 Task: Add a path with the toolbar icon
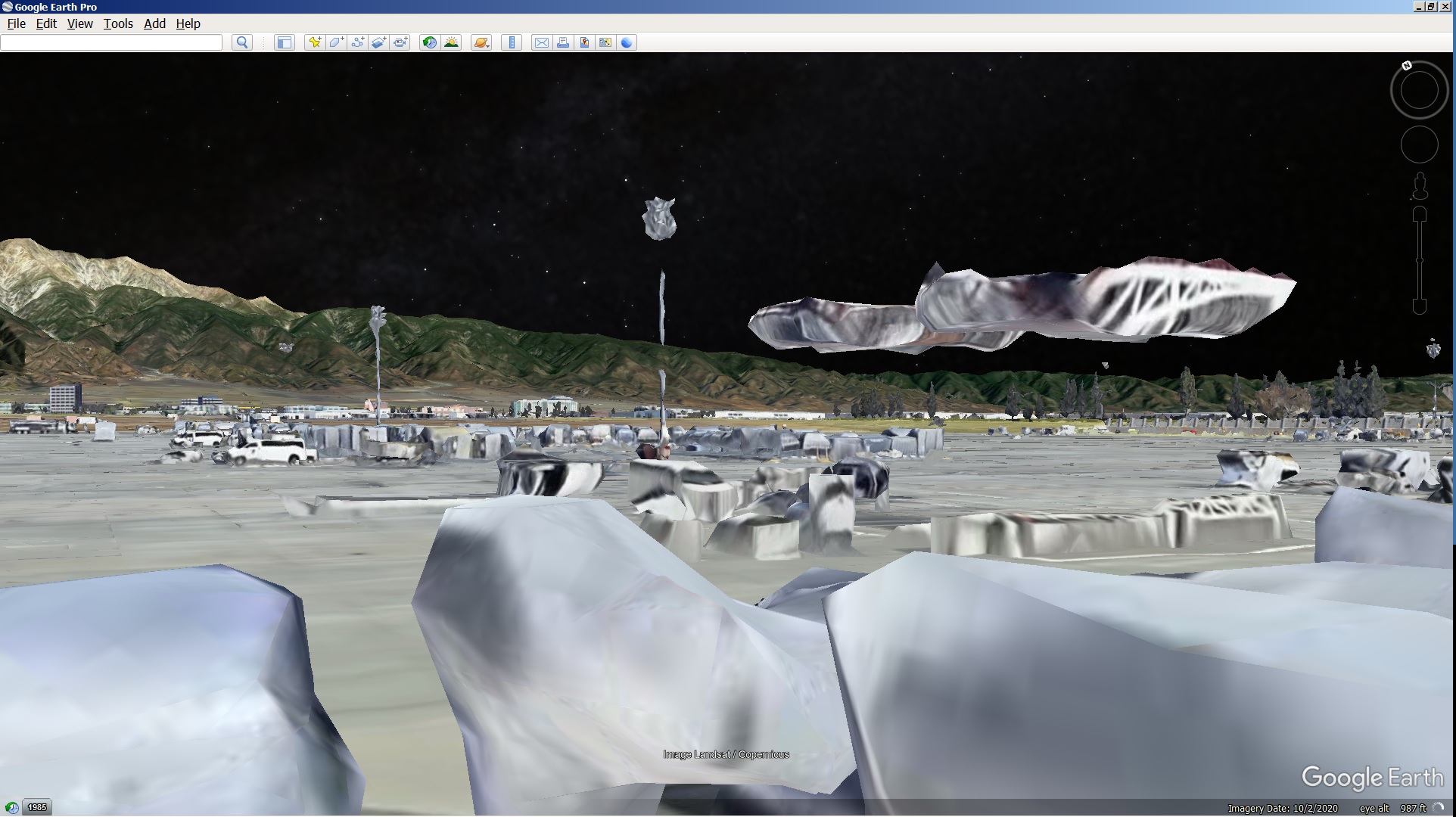(x=357, y=42)
